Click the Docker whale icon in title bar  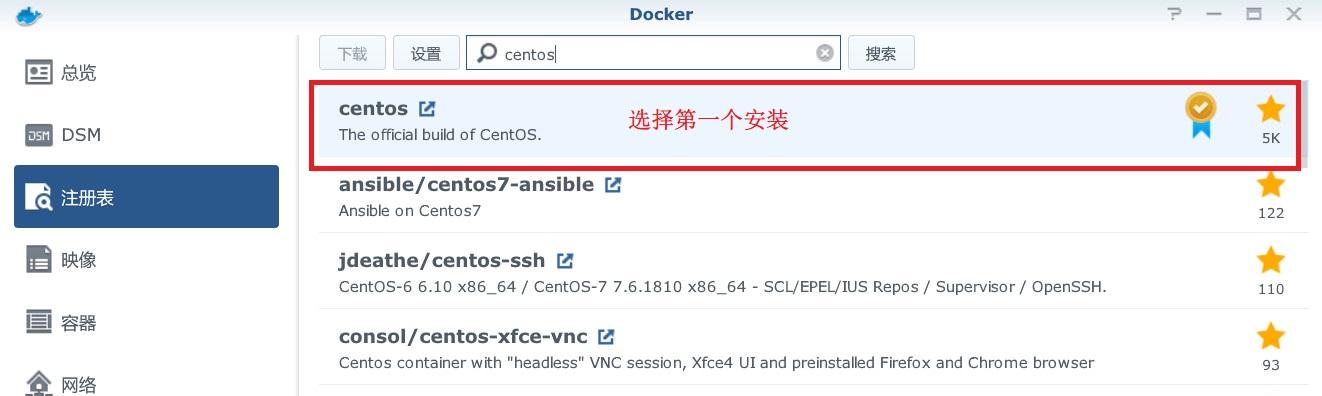click(x=21, y=14)
